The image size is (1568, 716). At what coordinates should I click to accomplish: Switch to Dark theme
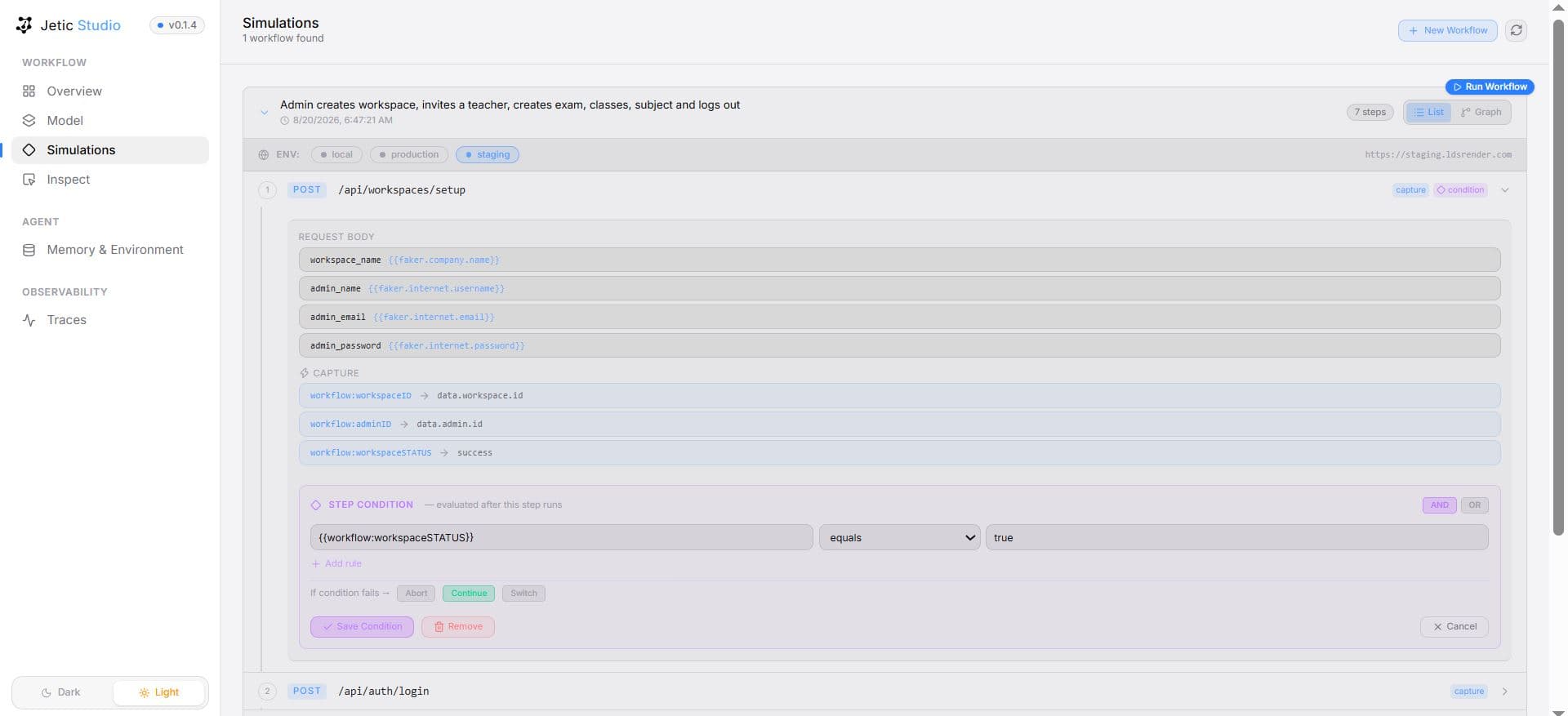(62, 692)
